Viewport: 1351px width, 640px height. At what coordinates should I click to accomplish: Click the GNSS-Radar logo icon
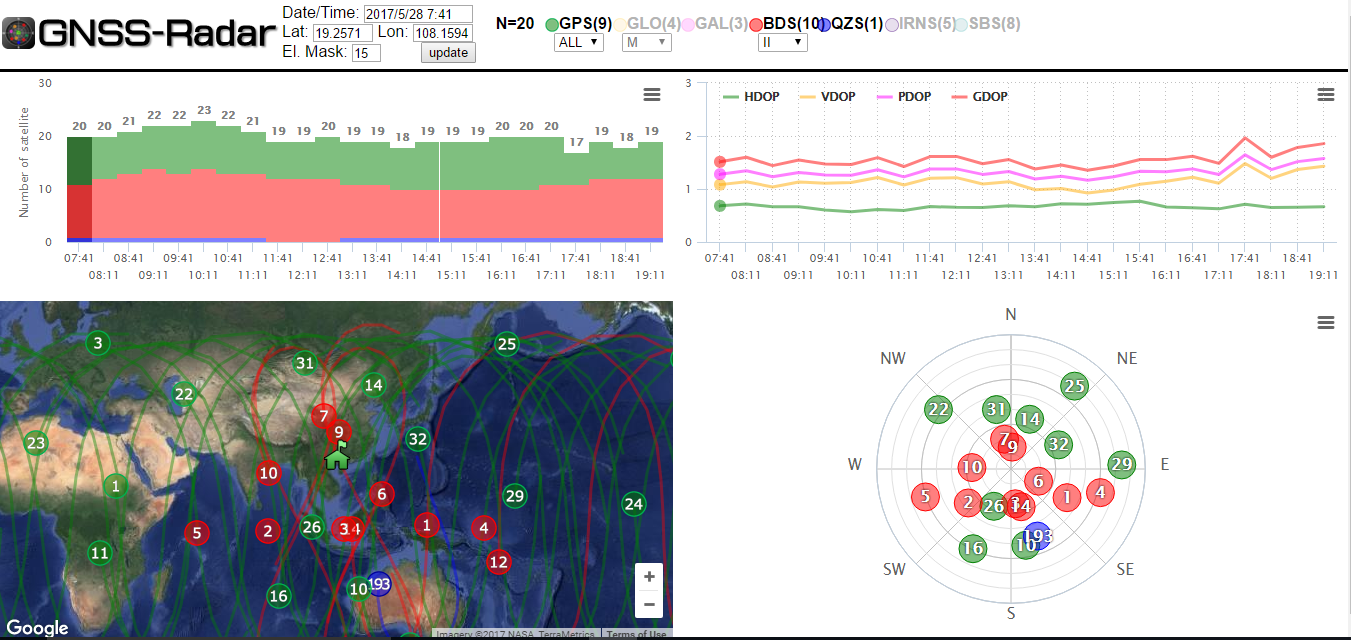tap(19, 34)
